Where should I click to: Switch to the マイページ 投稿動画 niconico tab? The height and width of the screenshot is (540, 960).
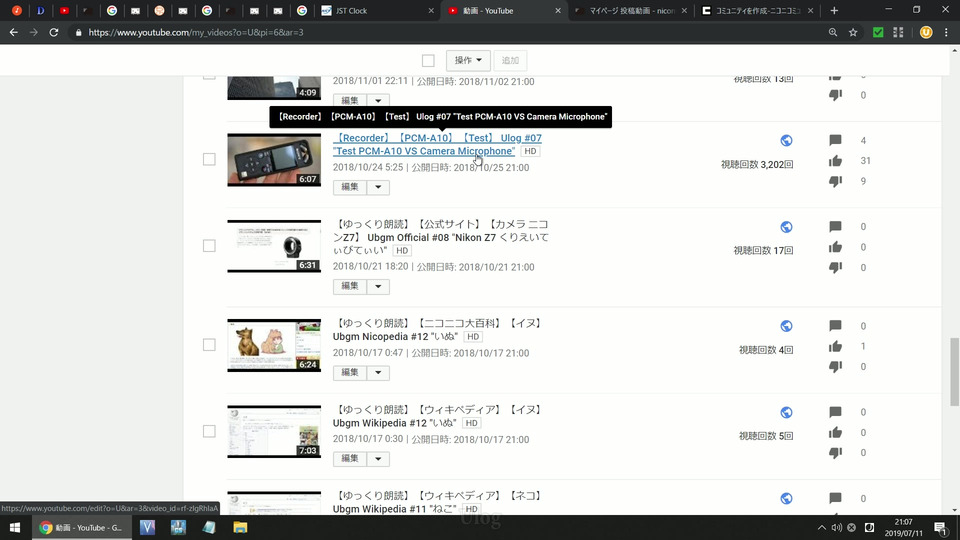coord(631,10)
